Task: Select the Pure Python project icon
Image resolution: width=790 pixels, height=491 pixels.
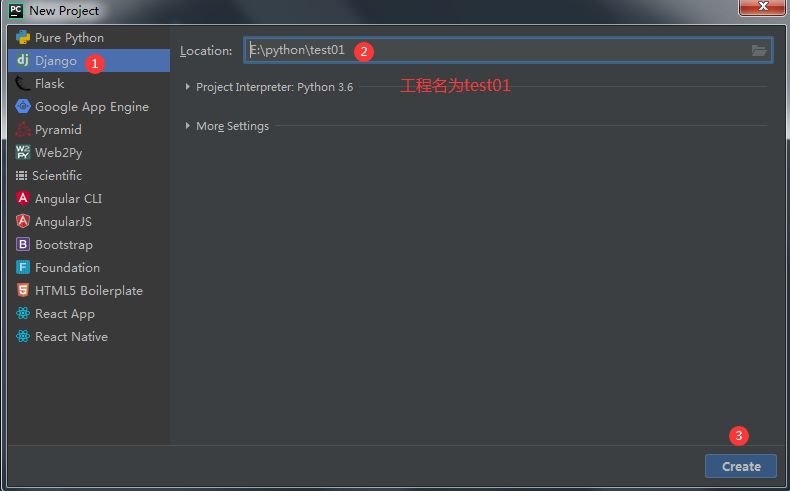Action: pyautogui.click(x=23, y=38)
